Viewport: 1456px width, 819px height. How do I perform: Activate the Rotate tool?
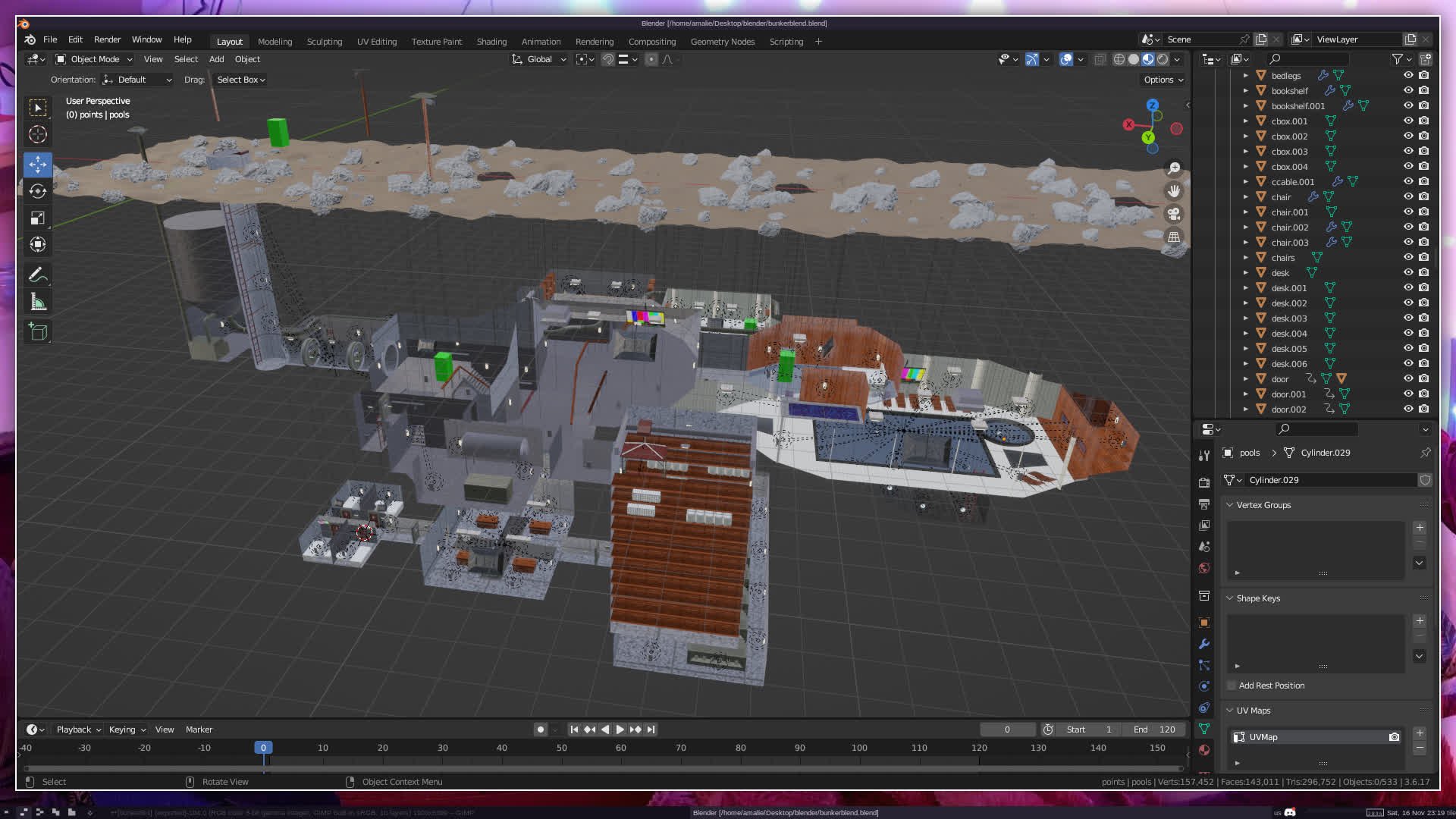[38, 191]
